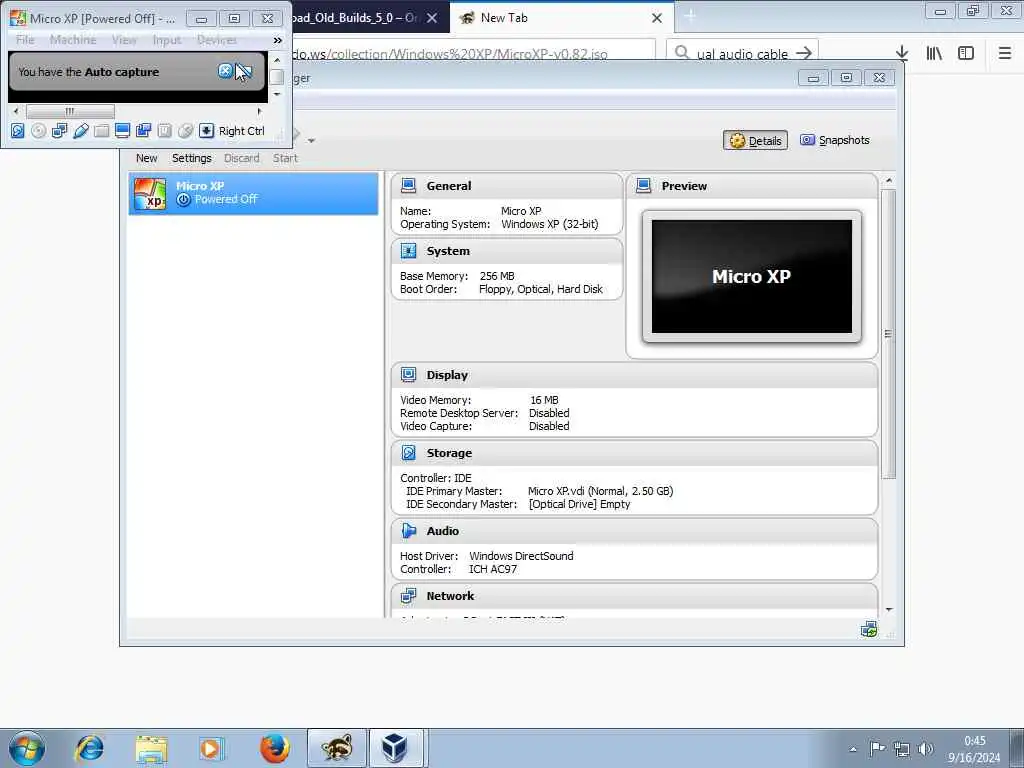Click the General section icon in the manager window
Screen dimensions: 1024x768
point(408,185)
